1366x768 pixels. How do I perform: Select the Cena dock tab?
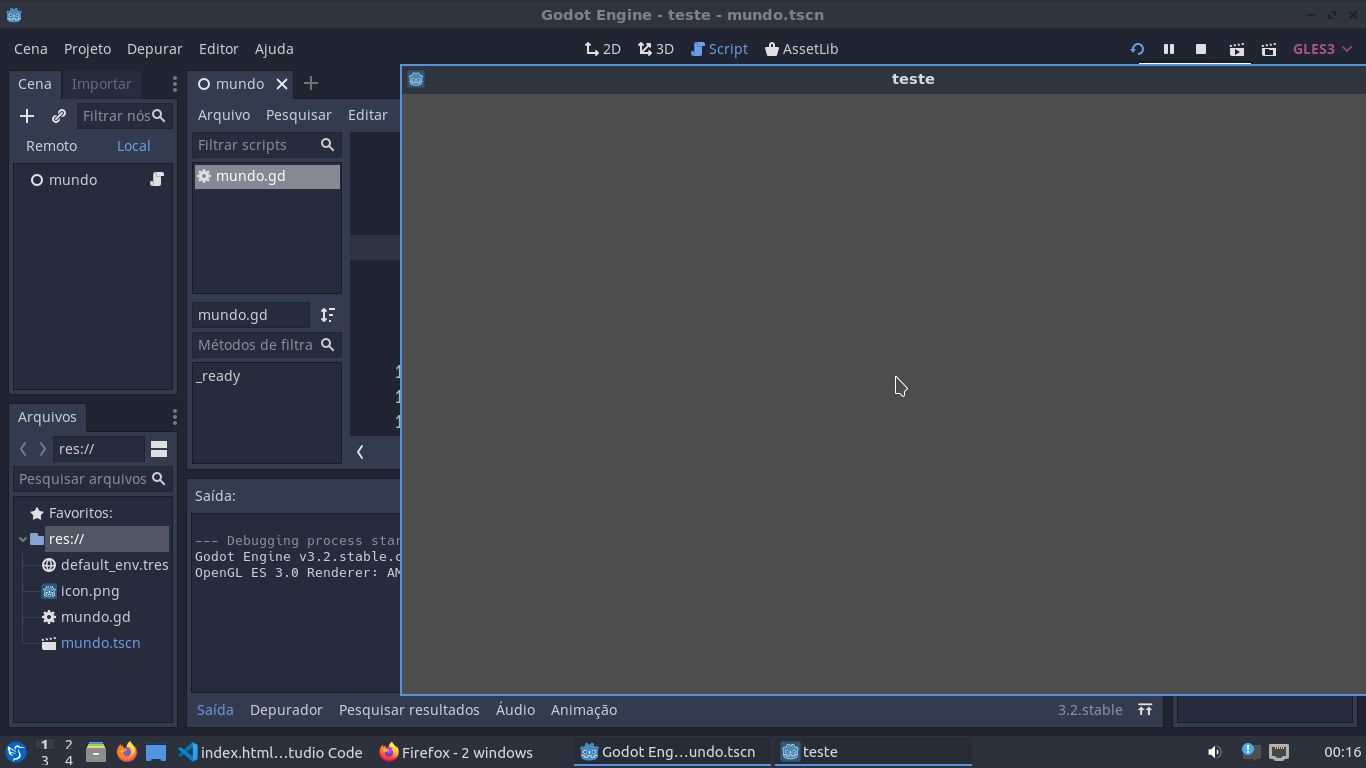[35, 84]
